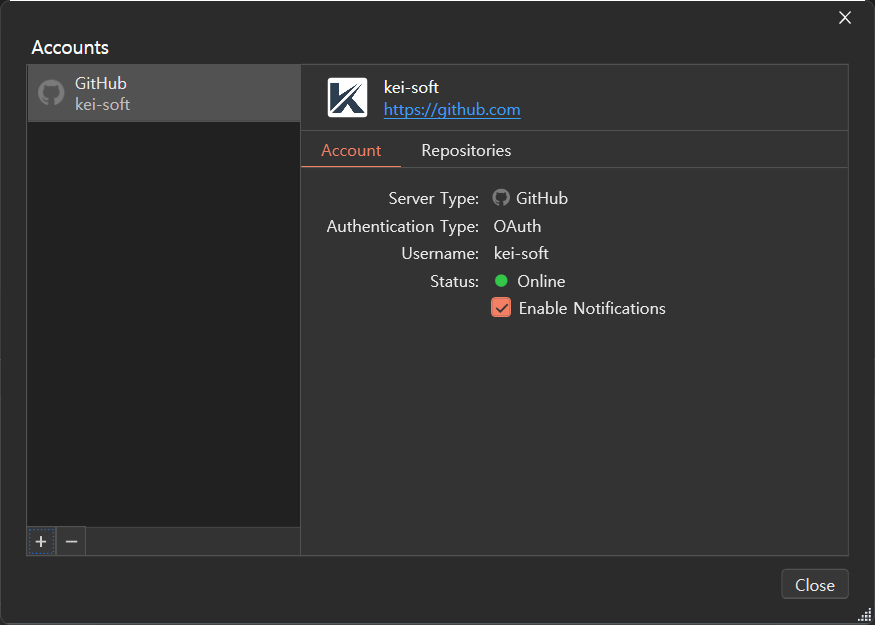Click the kei-soft avatar logo
The image size is (875, 625).
[347, 97]
